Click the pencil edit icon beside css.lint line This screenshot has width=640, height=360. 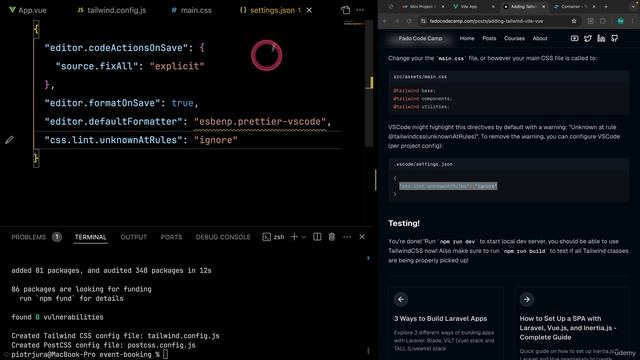[x=9, y=140]
